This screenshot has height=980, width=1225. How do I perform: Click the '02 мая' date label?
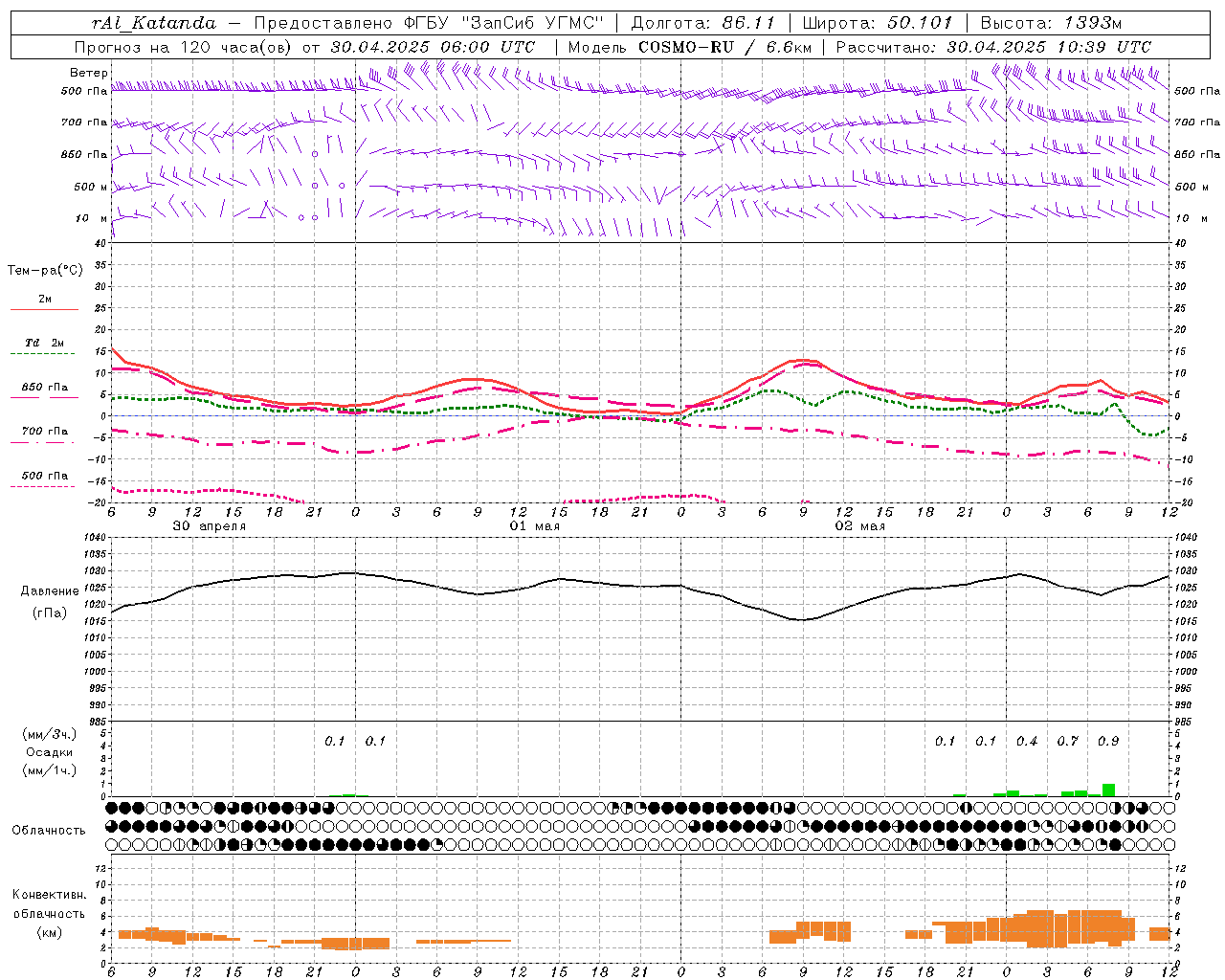tap(859, 526)
